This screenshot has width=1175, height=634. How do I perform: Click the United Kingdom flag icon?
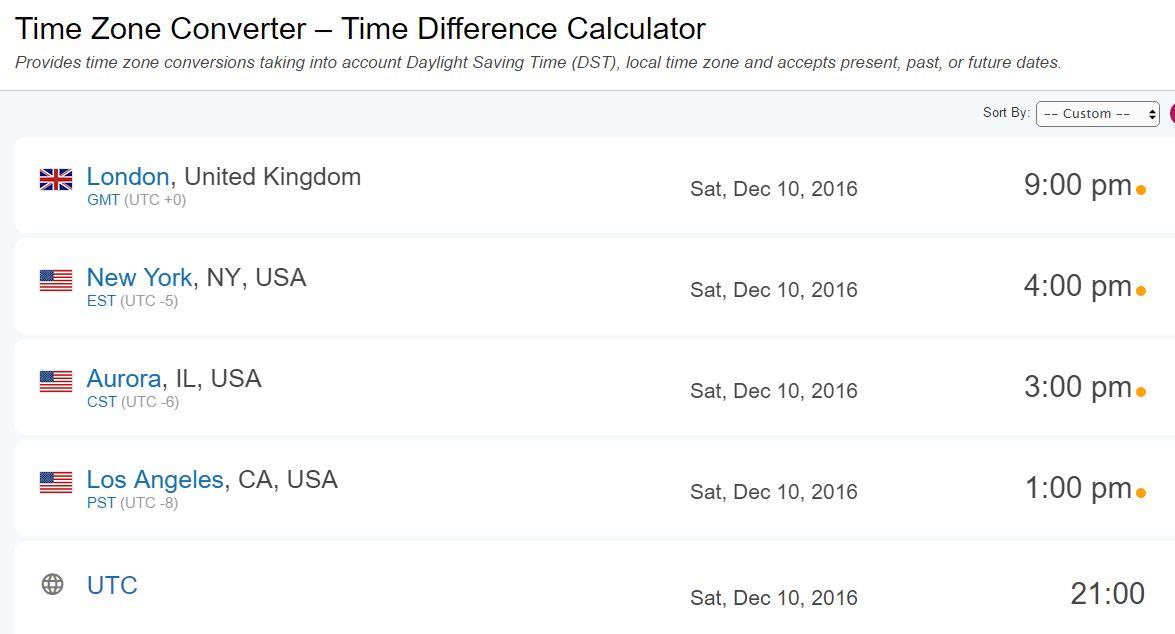(x=56, y=179)
